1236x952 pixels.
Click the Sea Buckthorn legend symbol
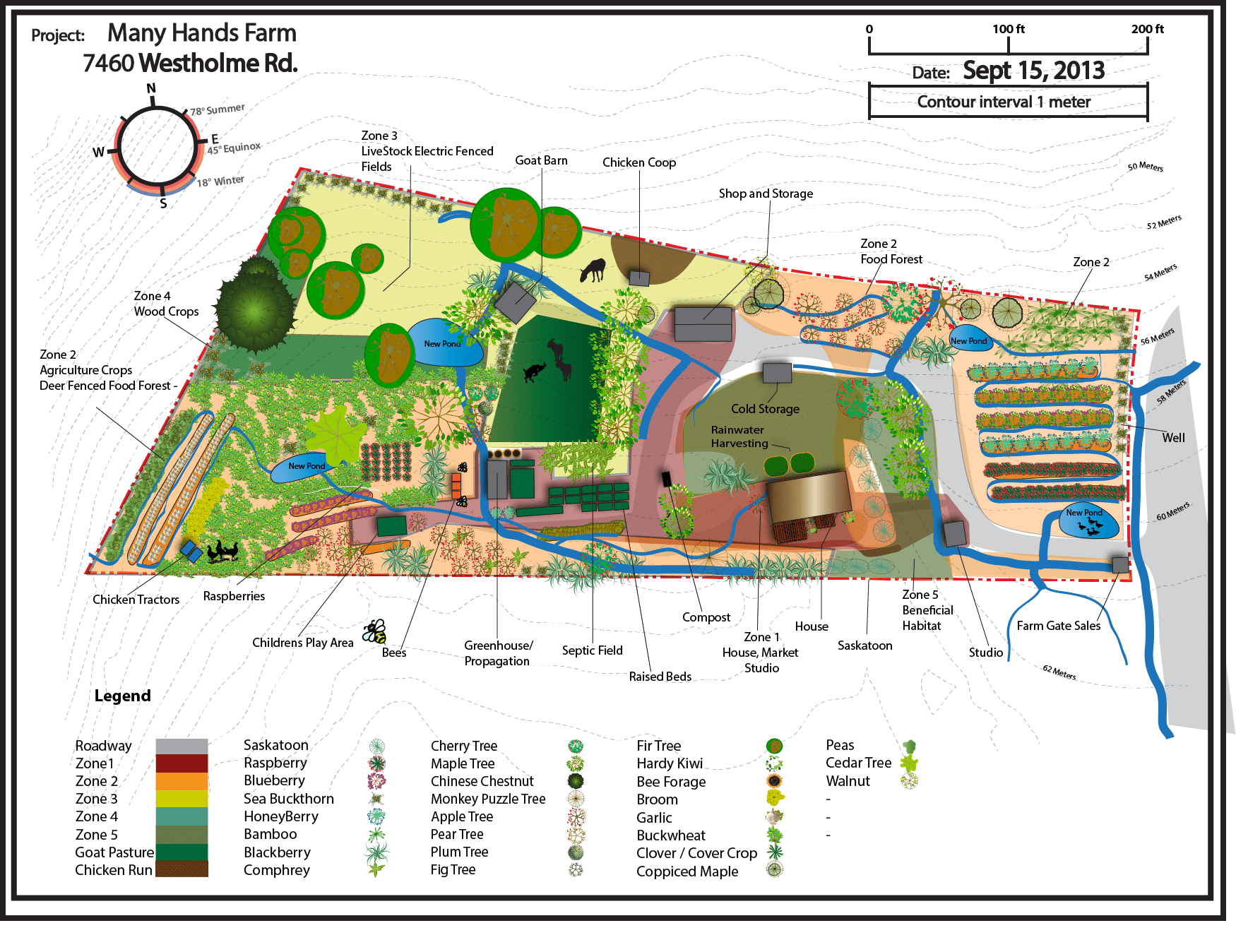[377, 799]
